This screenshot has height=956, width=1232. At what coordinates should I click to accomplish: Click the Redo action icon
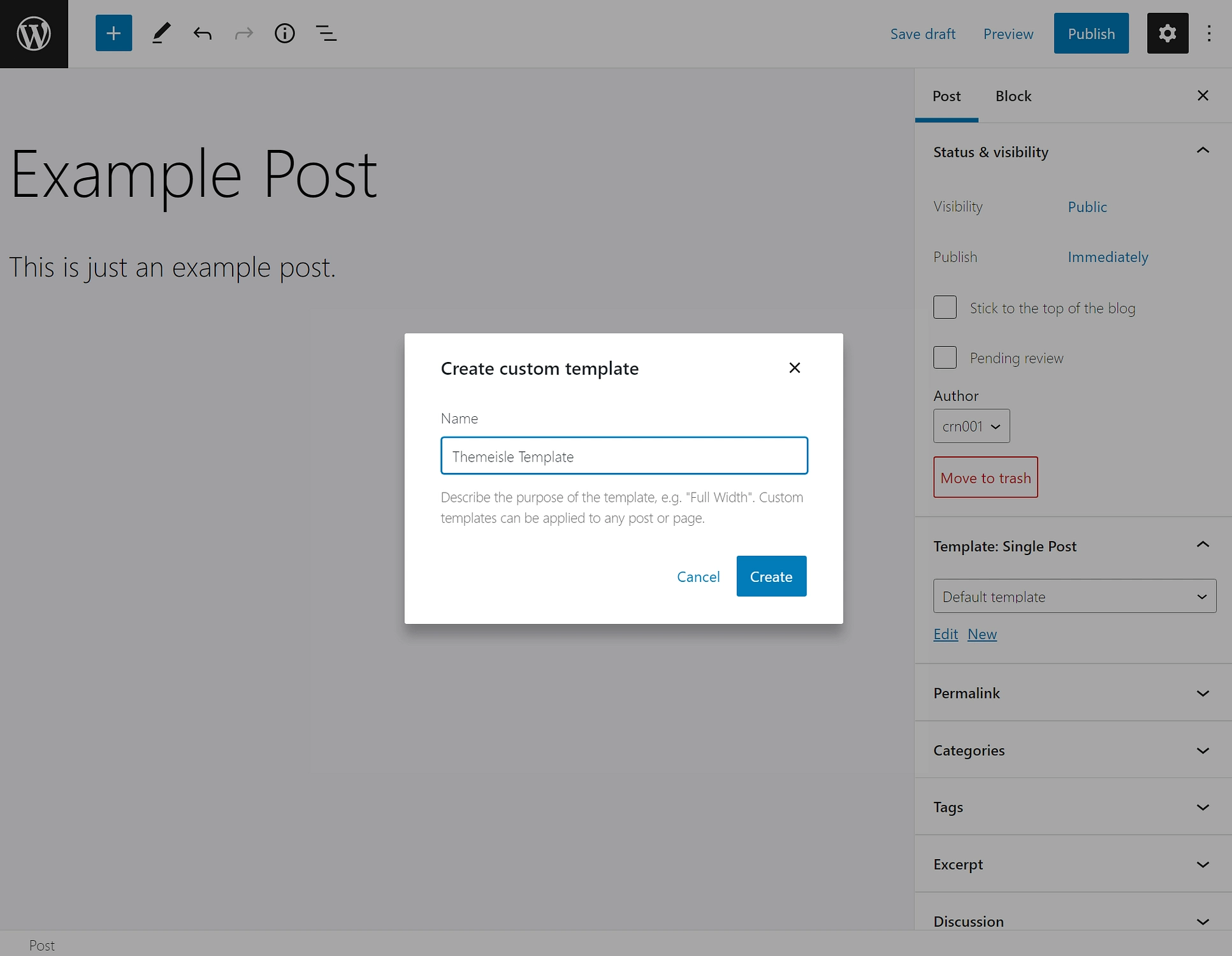coord(243,33)
